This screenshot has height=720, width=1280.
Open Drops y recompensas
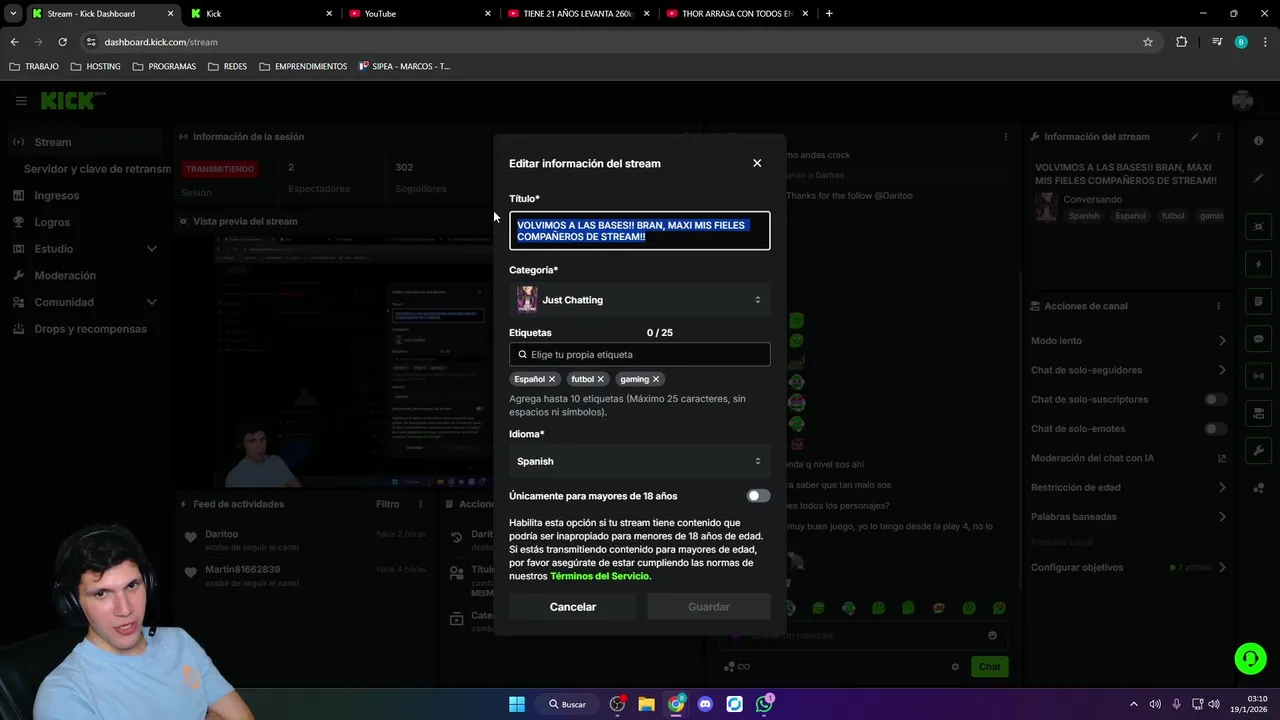(90, 329)
